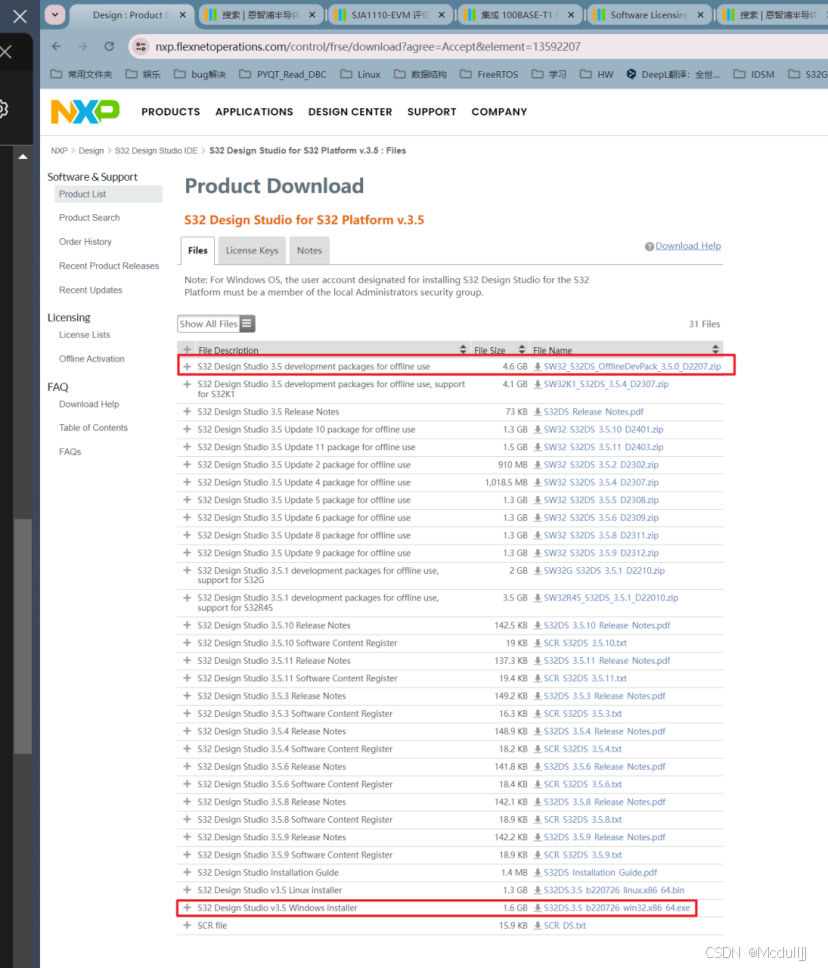Expand all rows with header plus icon

coord(187,349)
